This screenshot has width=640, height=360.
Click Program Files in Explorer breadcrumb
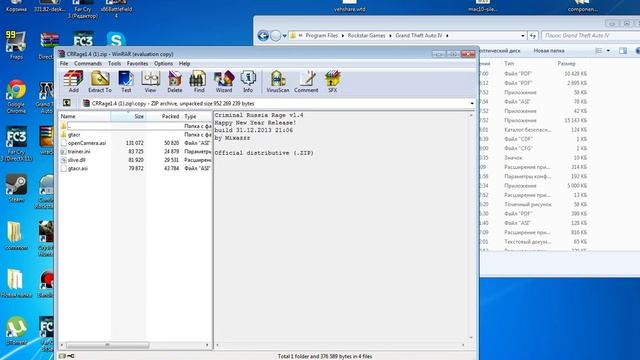pos(321,36)
